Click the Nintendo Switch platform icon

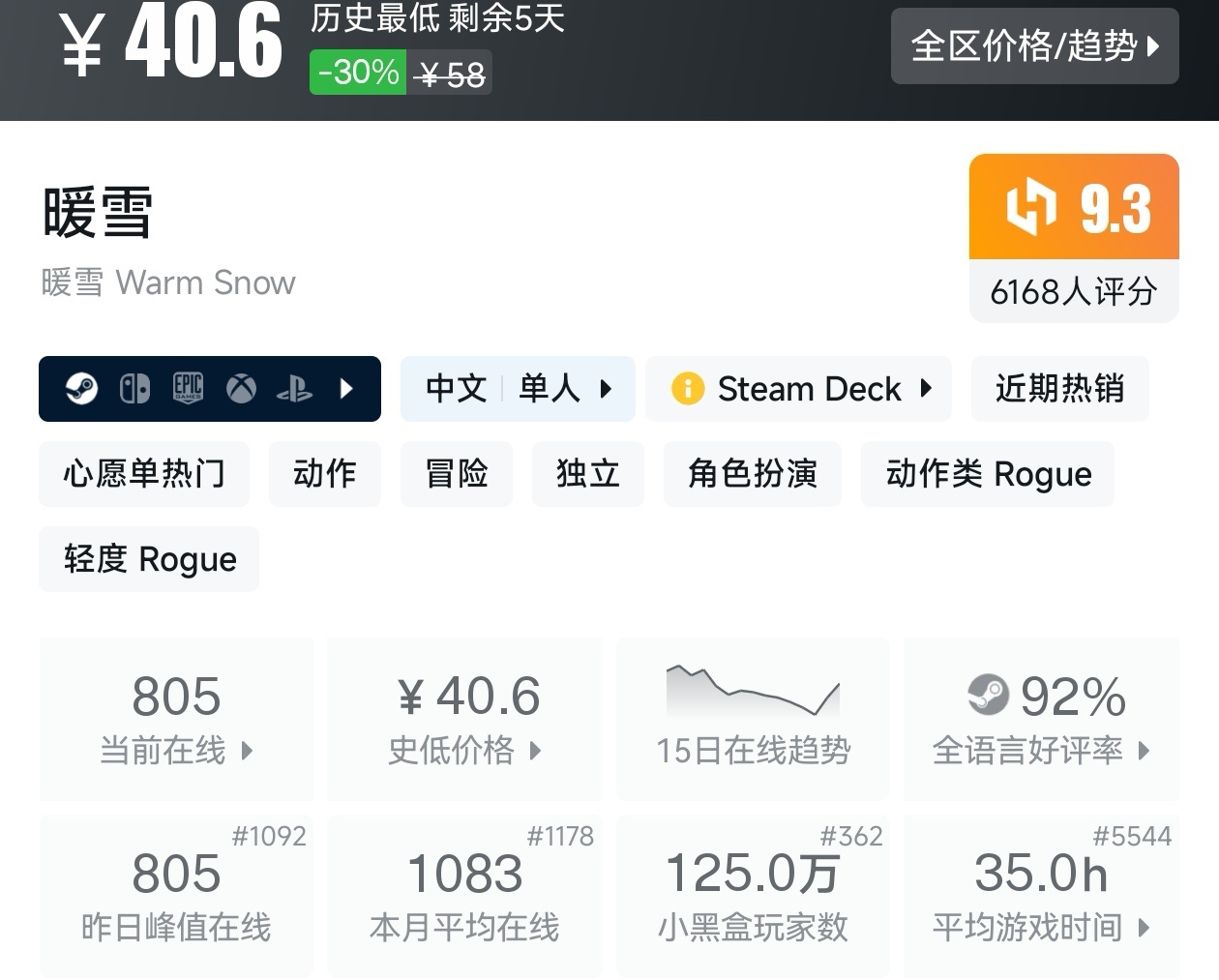(x=134, y=389)
